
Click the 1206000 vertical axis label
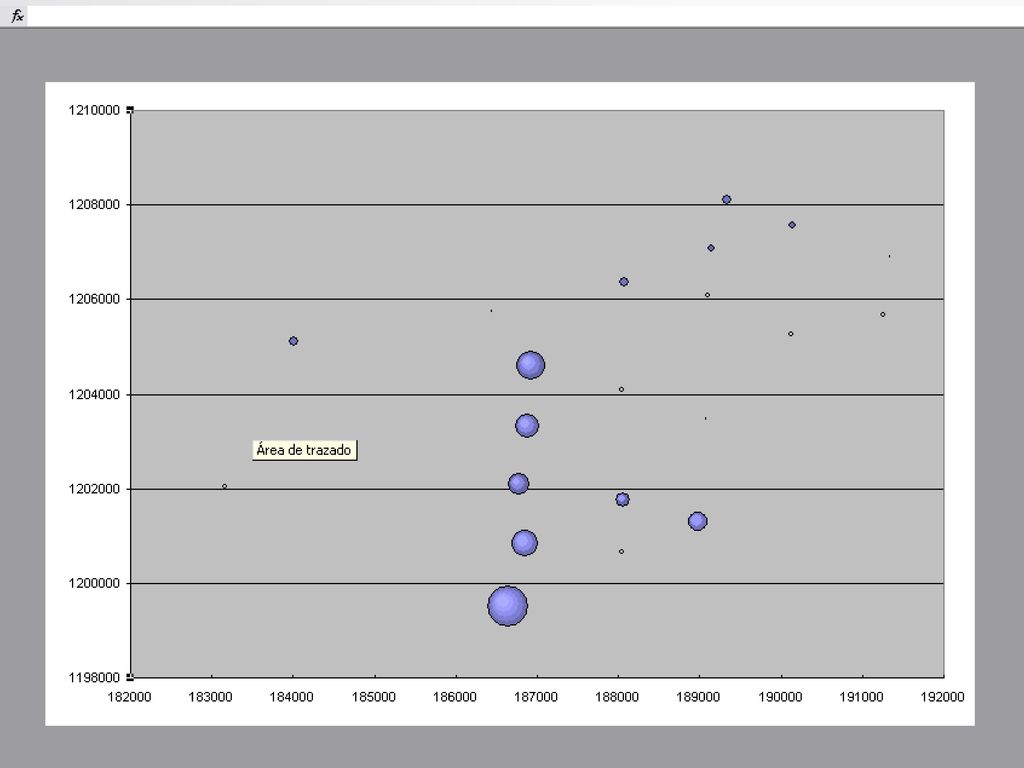click(x=94, y=299)
